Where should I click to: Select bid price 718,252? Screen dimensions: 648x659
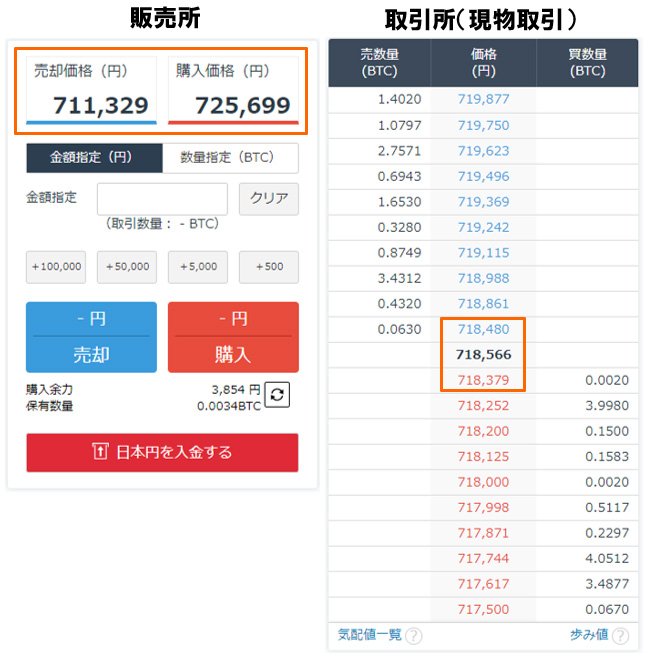[x=483, y=406]
